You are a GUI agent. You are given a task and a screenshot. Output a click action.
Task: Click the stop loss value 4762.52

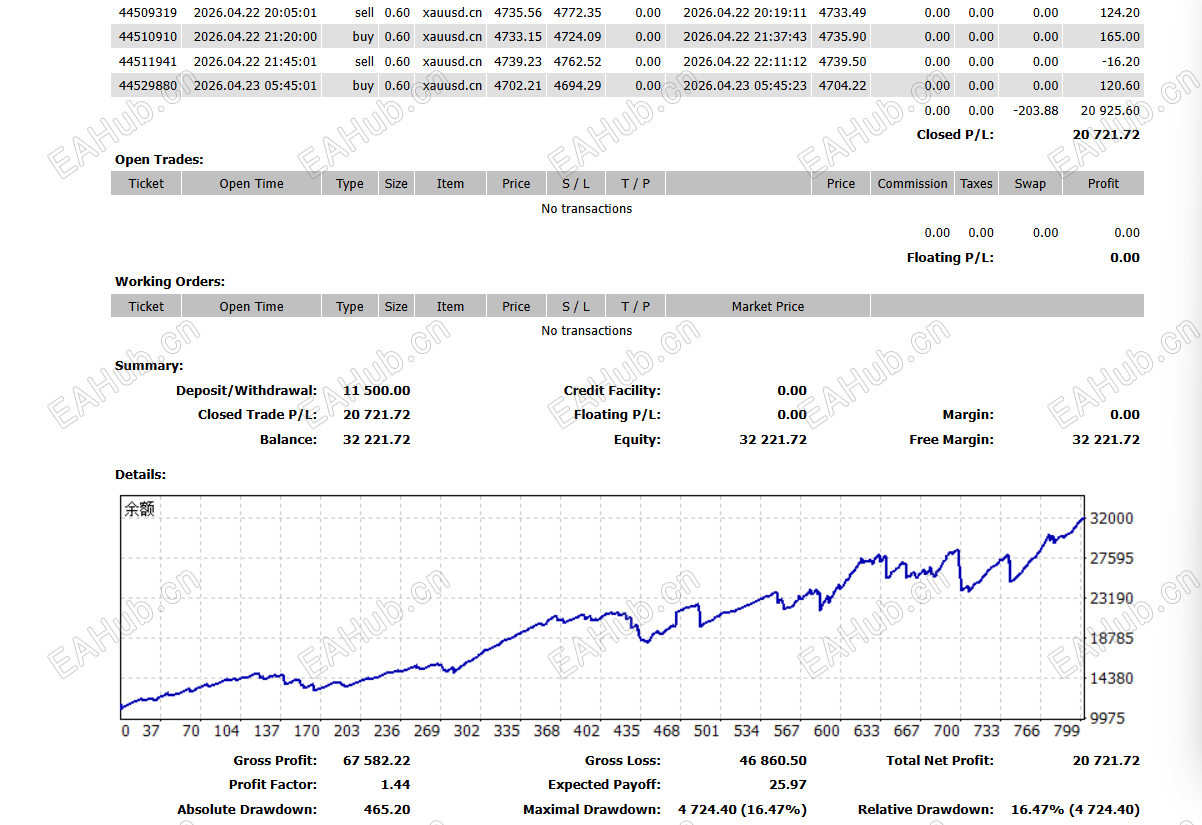(578, 61)
